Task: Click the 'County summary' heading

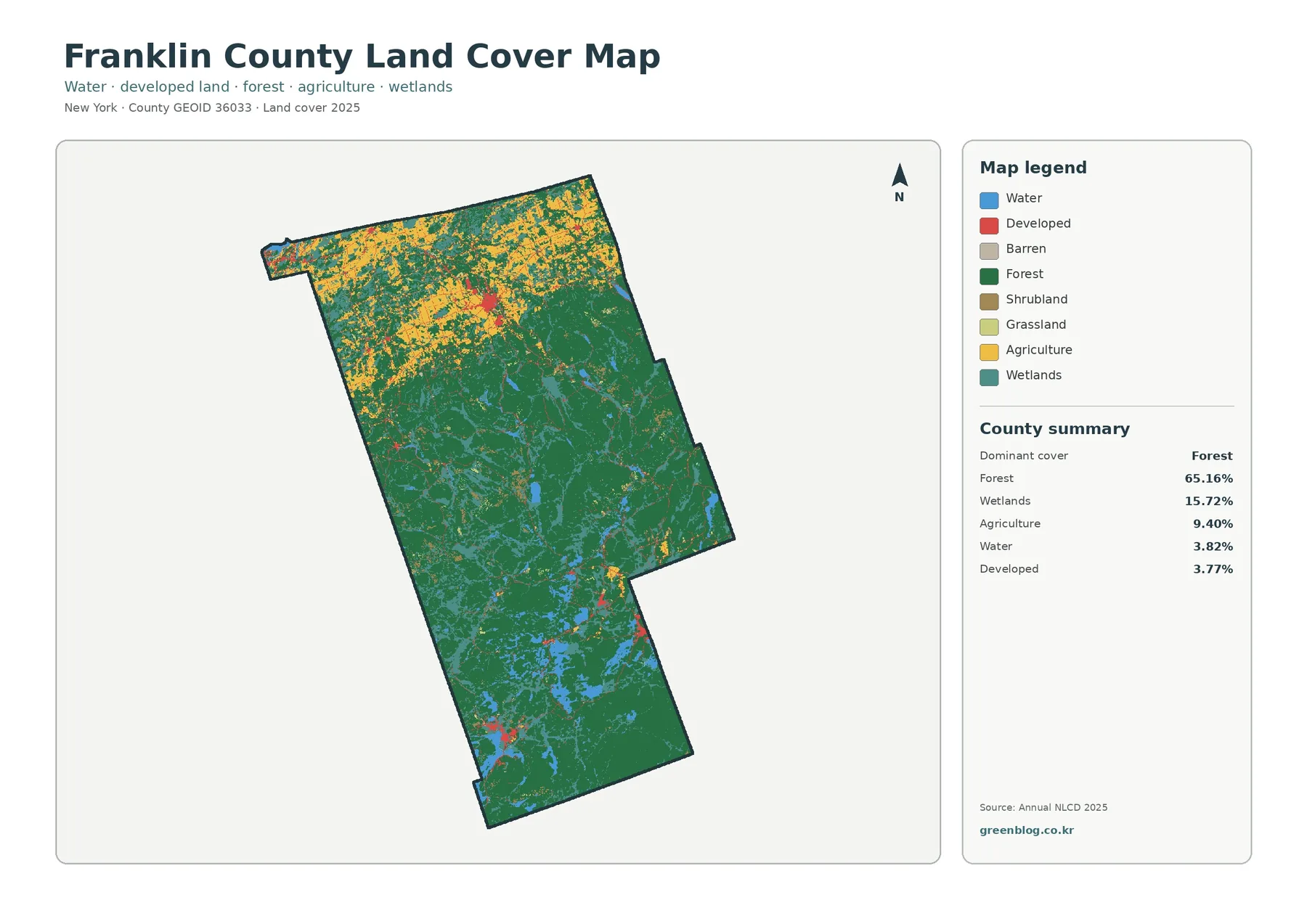Action: 1054,429
